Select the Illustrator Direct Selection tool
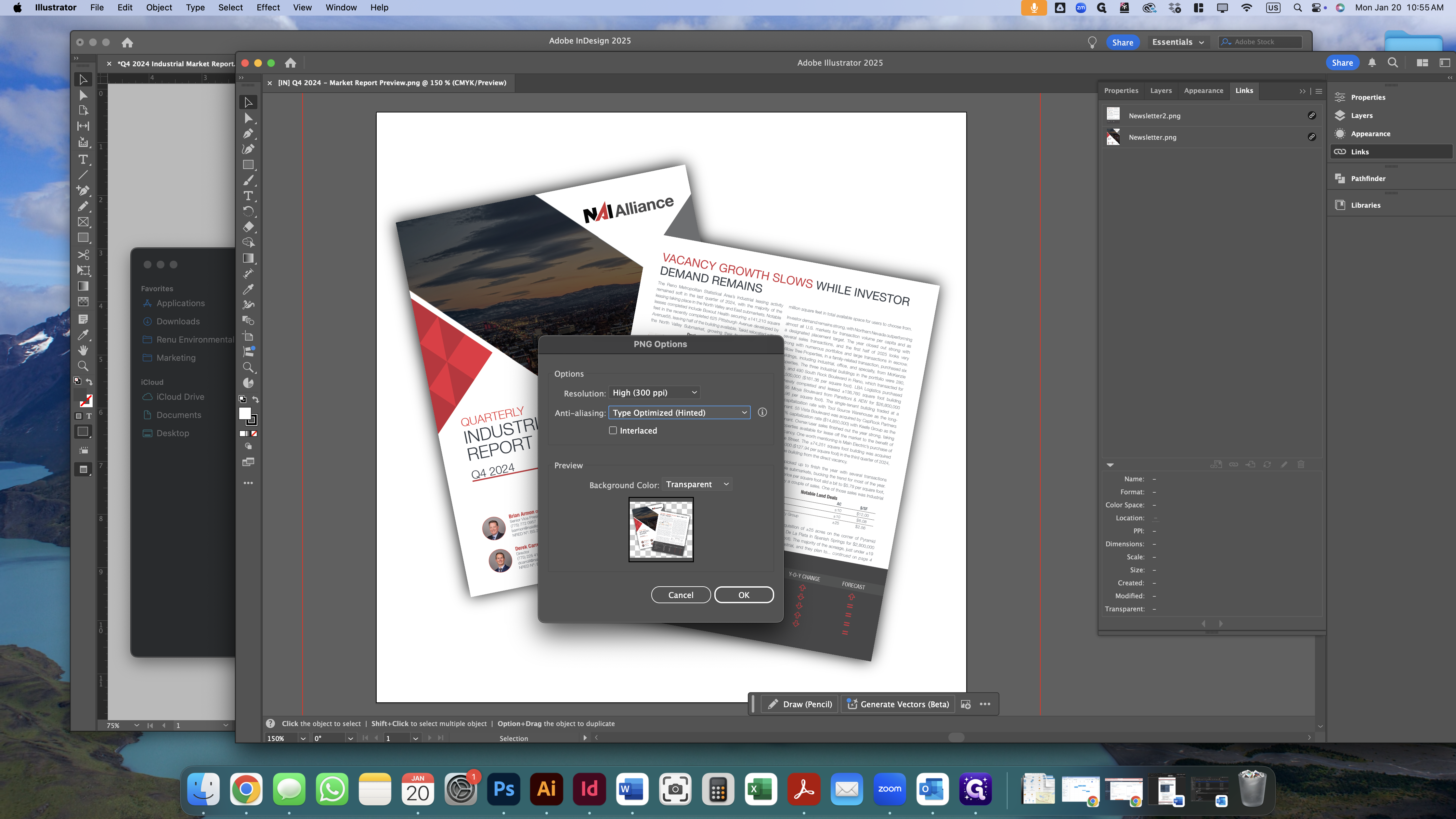 248,118
